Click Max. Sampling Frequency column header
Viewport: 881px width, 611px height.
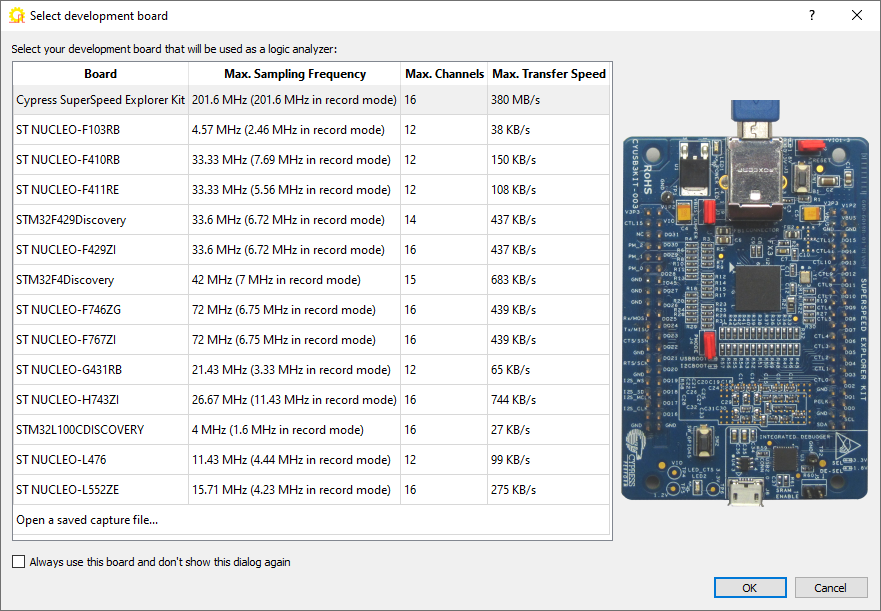click(x=294, y=74)
